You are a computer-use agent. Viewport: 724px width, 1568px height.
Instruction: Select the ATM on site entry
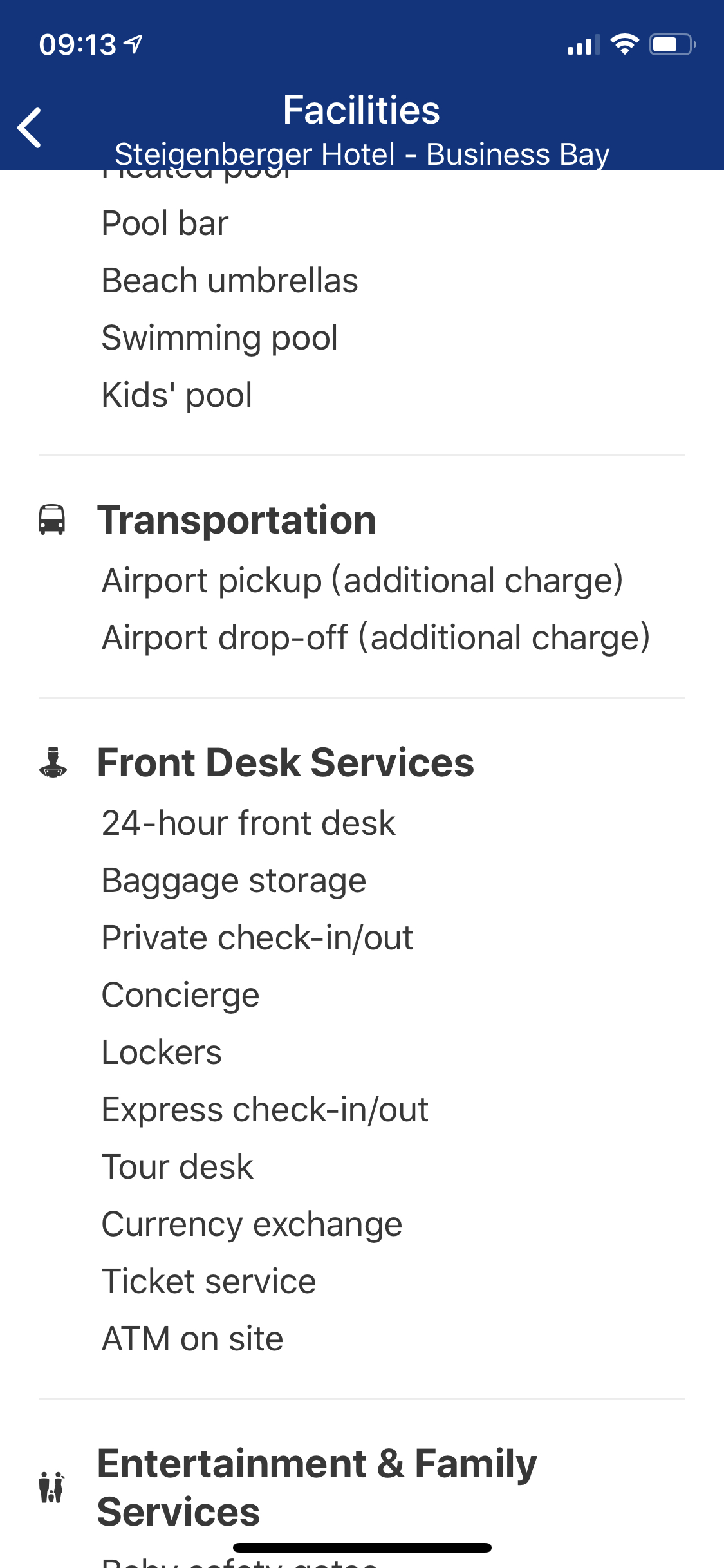pyautogui.click(x=192, y=1339)
